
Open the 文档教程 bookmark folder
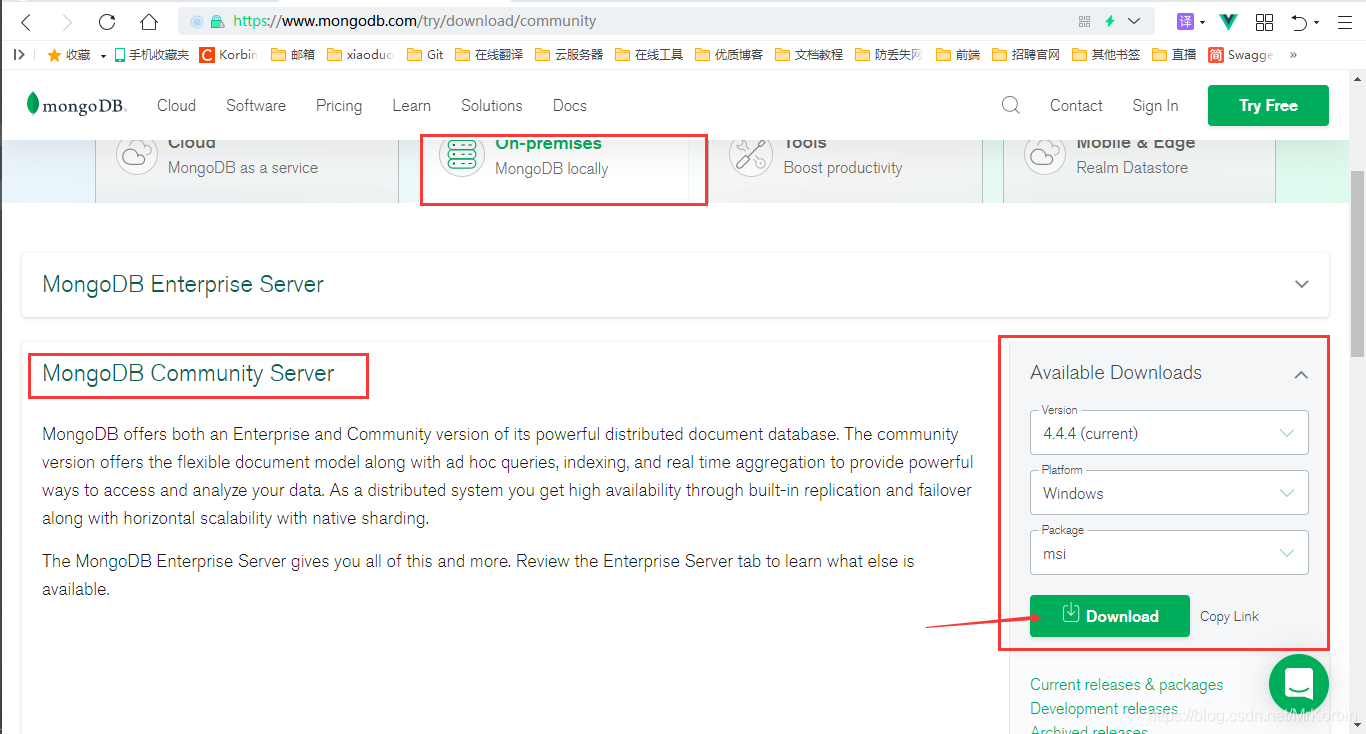809,55
